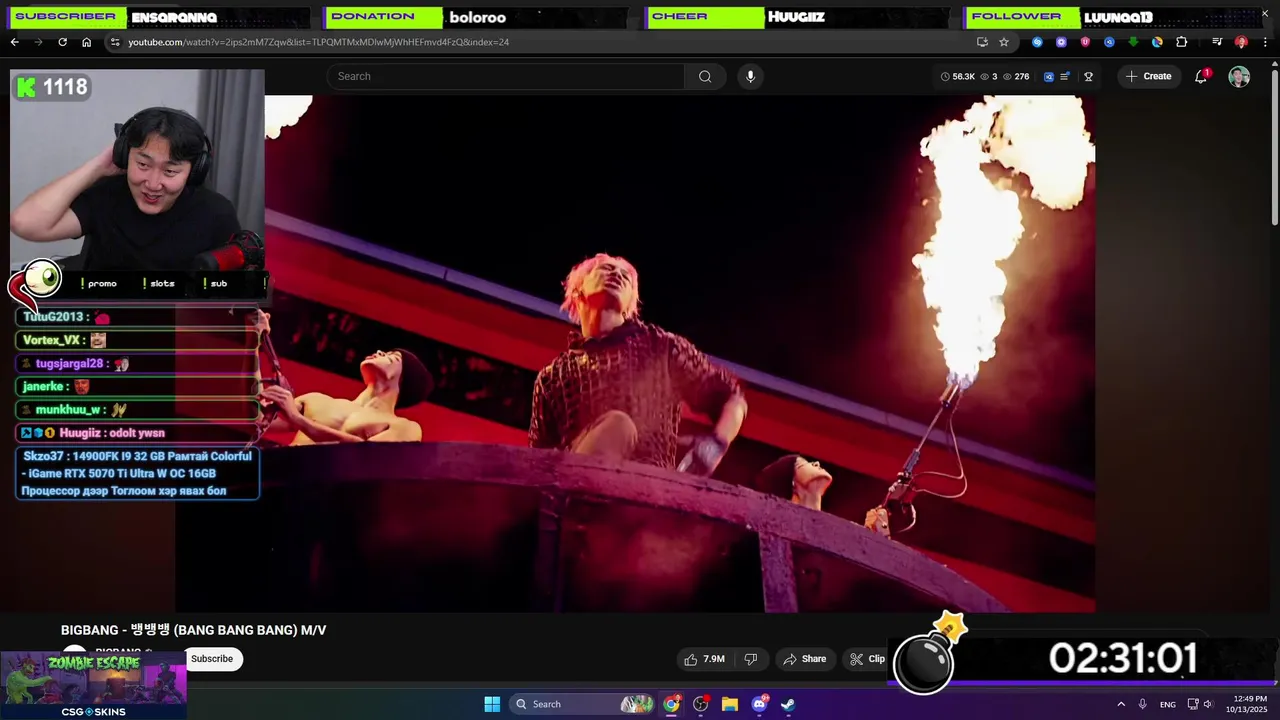
Task: Dislike the video
Action: [x=750, y=659]
